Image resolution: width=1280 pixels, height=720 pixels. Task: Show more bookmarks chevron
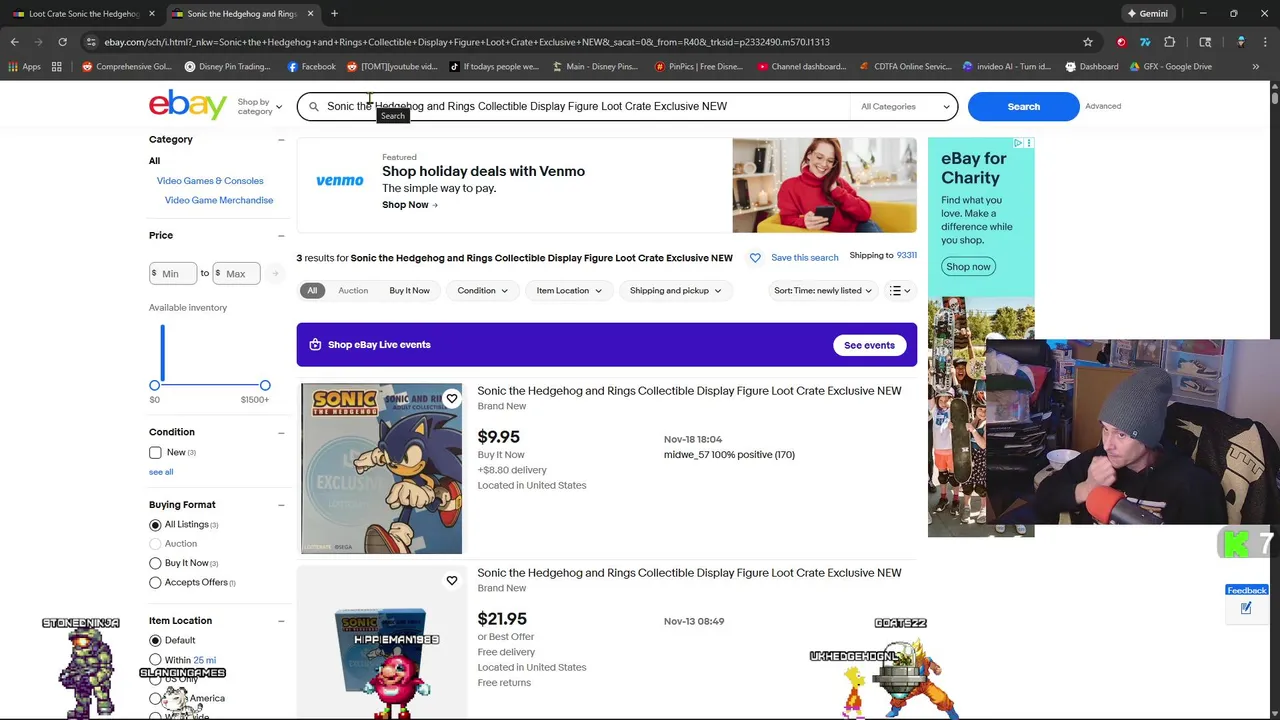coord(1255,67)
